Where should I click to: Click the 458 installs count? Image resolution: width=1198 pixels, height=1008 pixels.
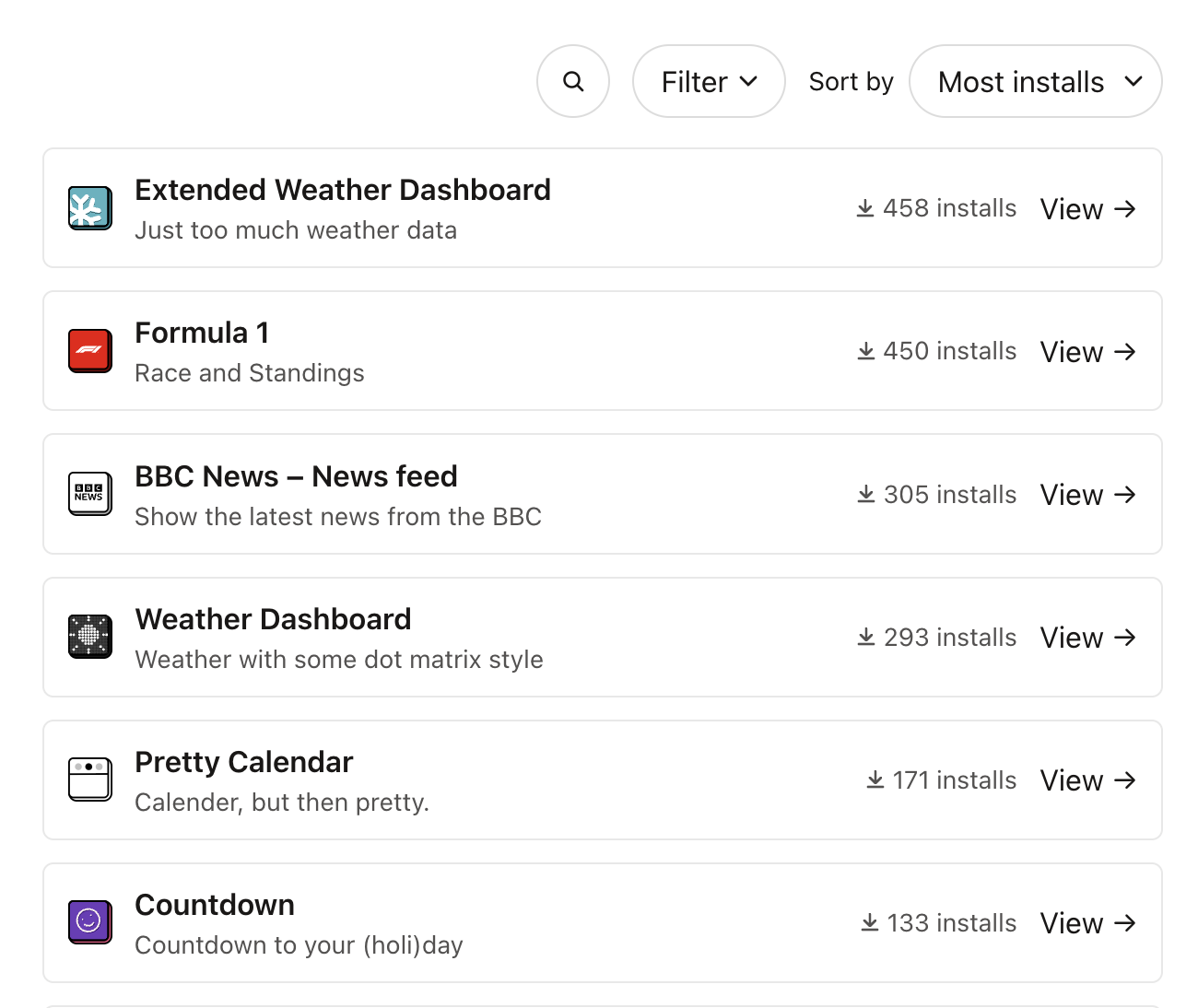(x=936, y=208)
